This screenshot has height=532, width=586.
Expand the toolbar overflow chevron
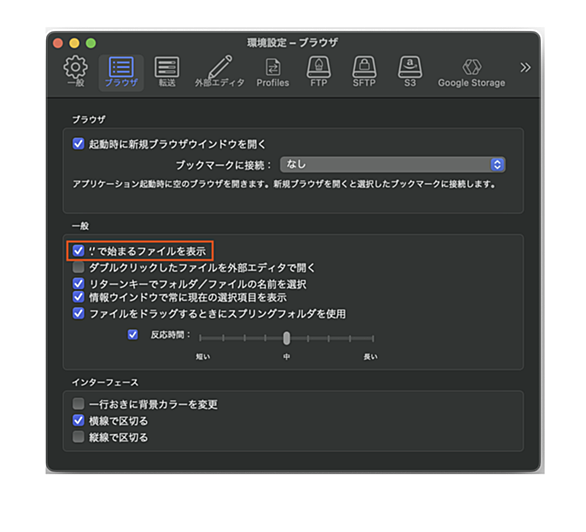[525, 68]
